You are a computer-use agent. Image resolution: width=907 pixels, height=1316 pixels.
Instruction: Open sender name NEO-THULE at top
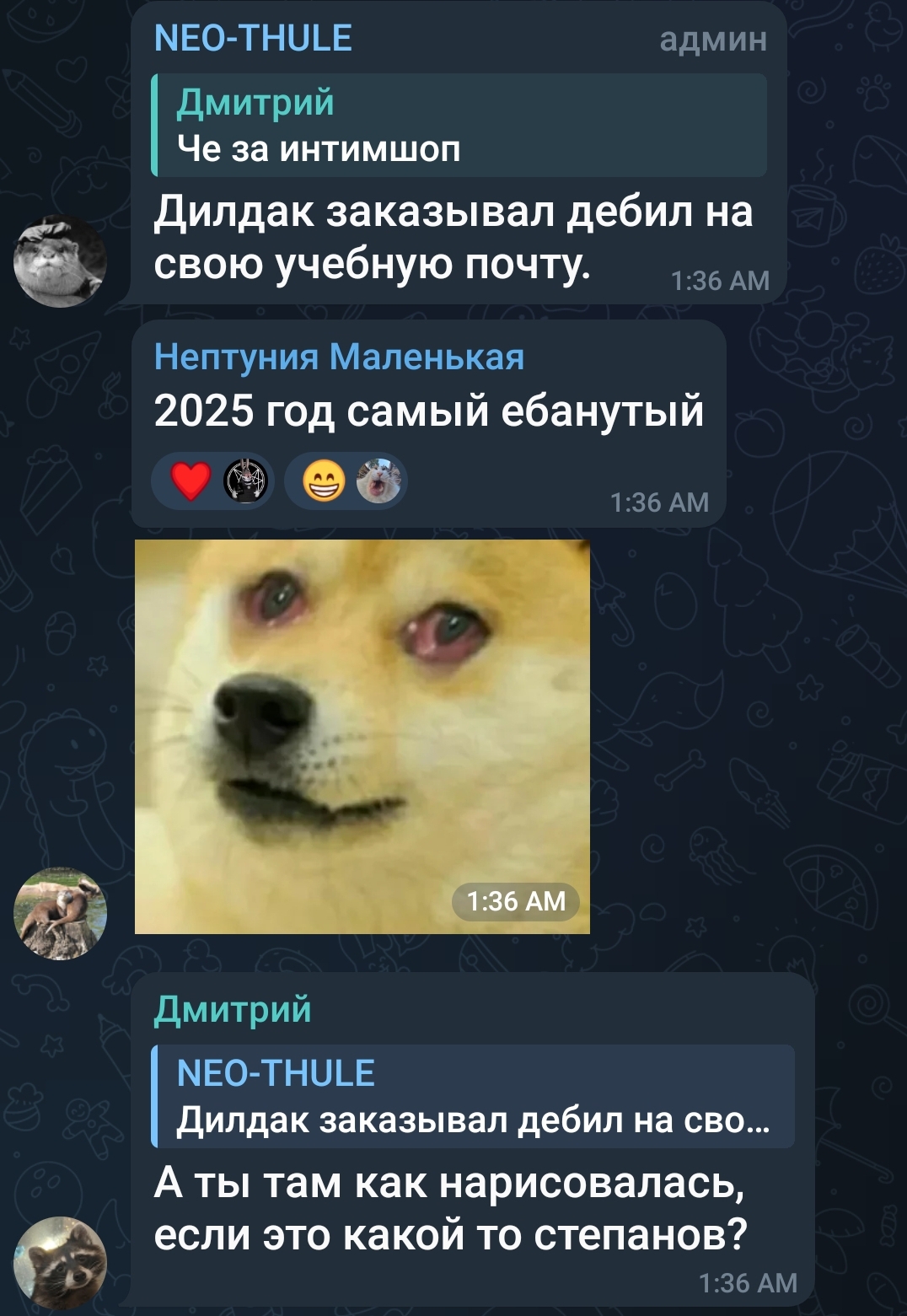point(253,39)
